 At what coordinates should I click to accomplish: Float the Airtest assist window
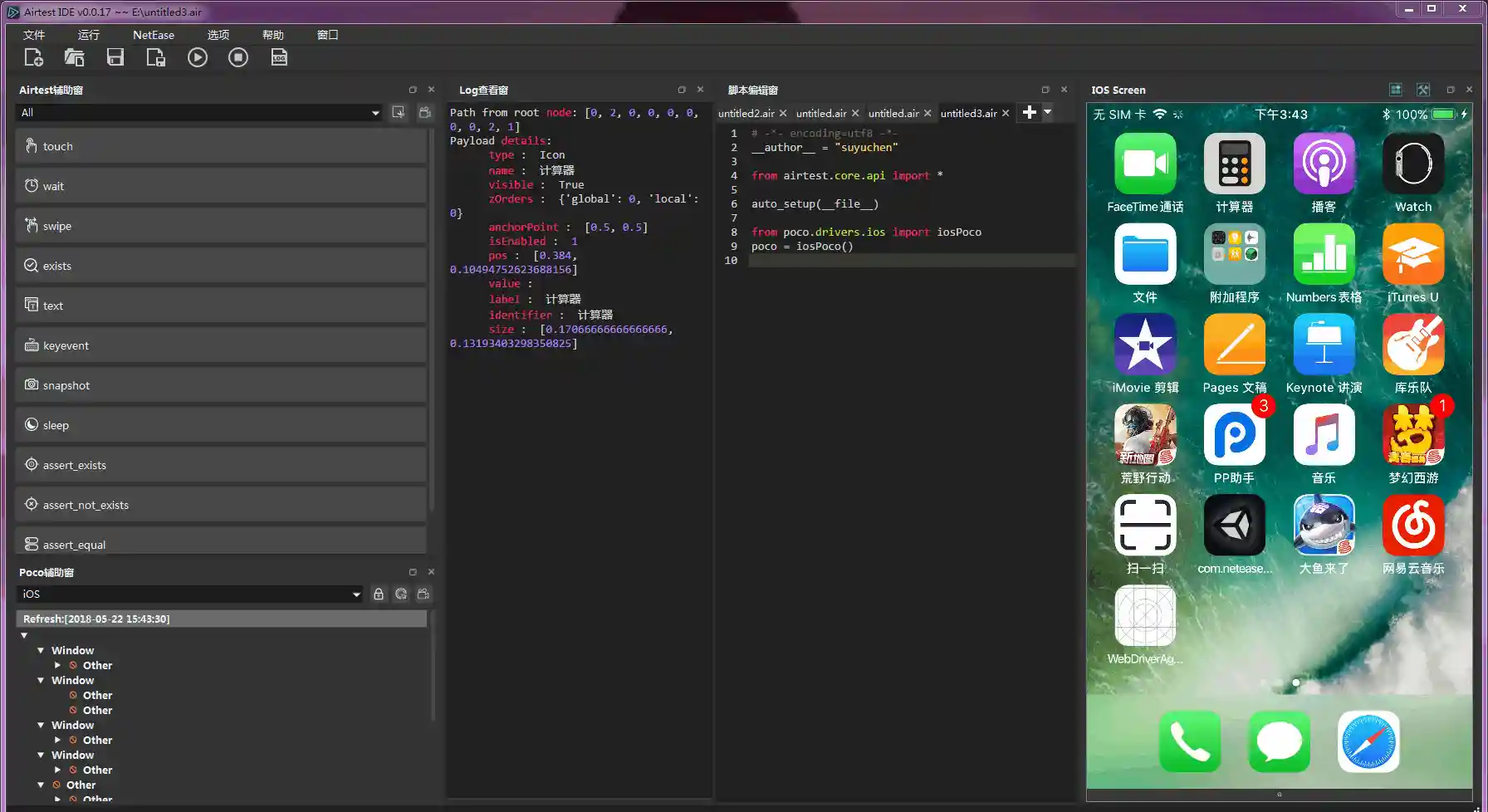413,89
